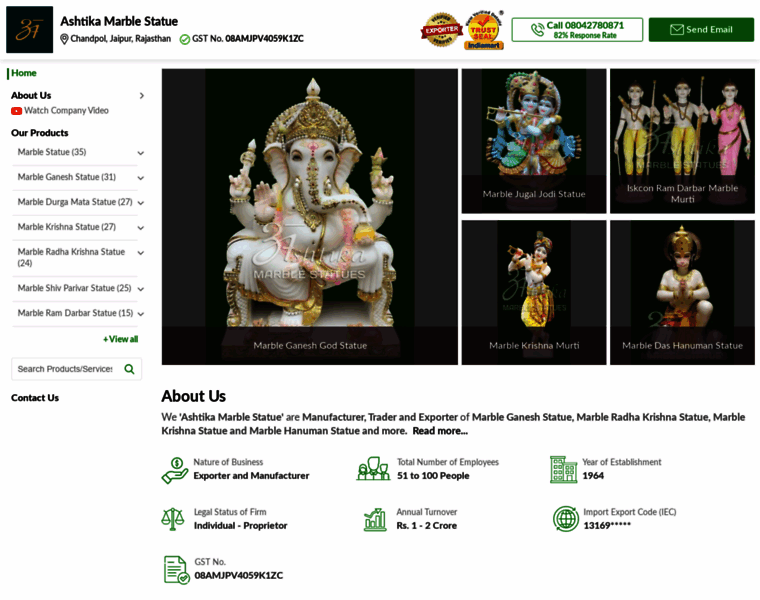Screen dimensions: 760x600
Task: Click the IndiaMART Trust Seal badge
Action: point(484,30)
